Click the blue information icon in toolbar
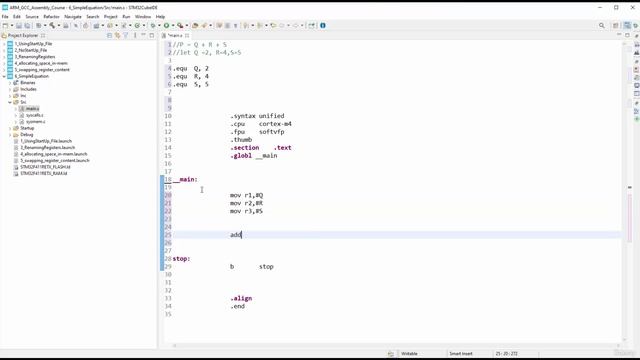Image resolution: width=640 pixels, height=360 pixels. pos(323,25)
